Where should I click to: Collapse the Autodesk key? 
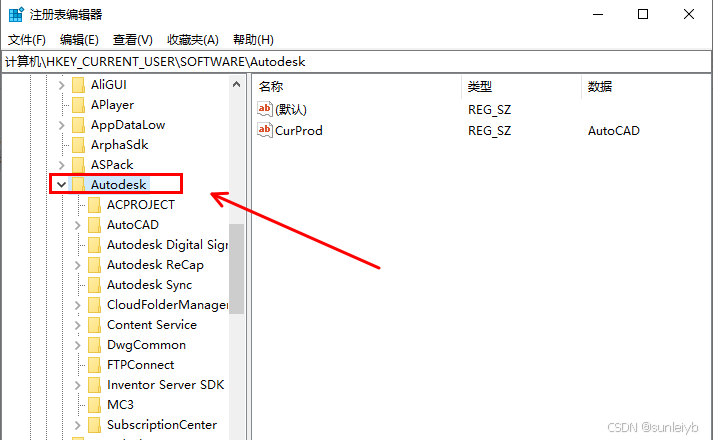[x=61, y=185]
